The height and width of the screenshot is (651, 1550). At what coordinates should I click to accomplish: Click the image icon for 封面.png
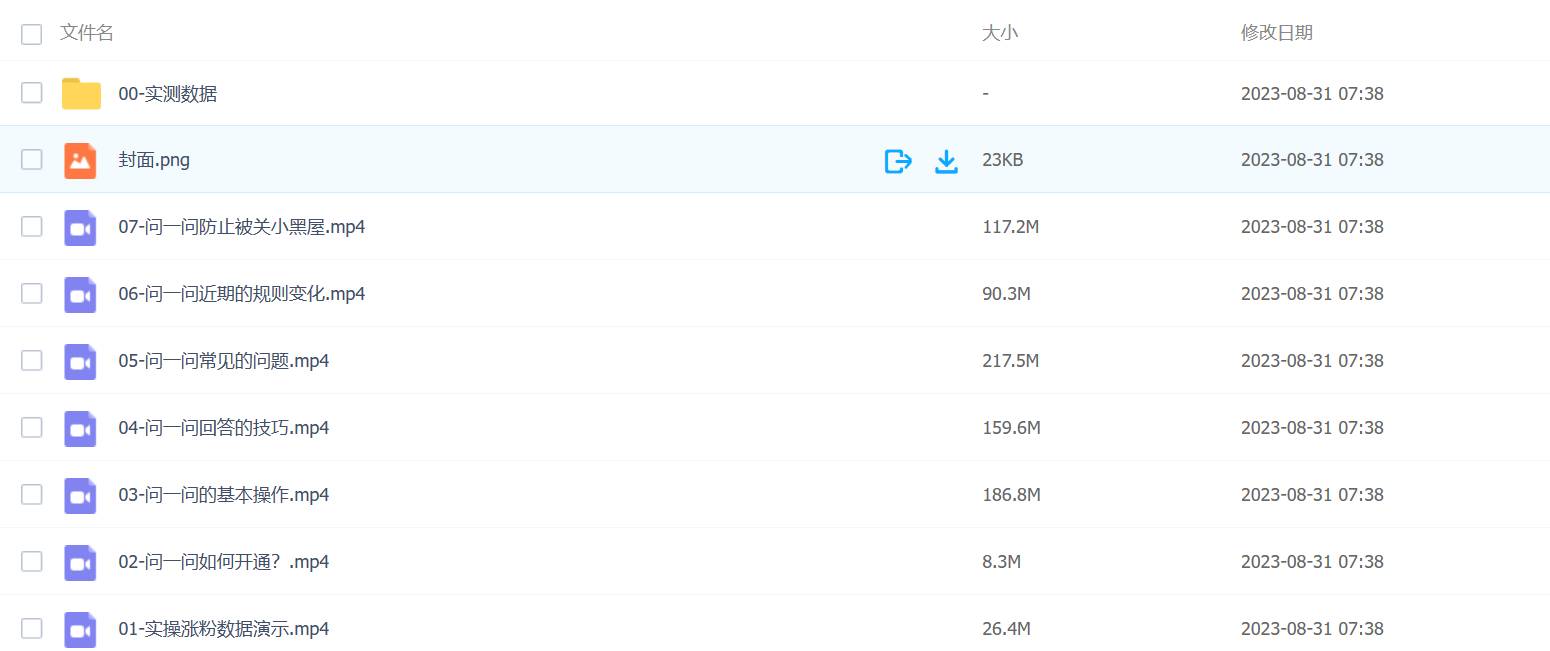tap(80, 160)
